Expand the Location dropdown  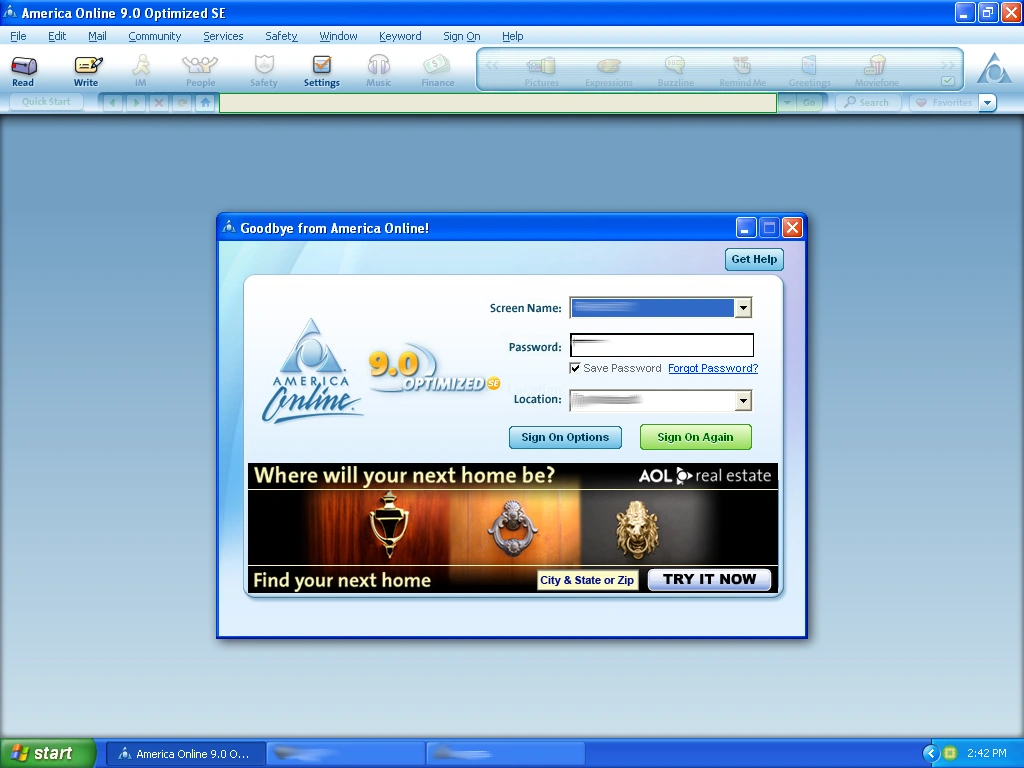pos(743,400)
